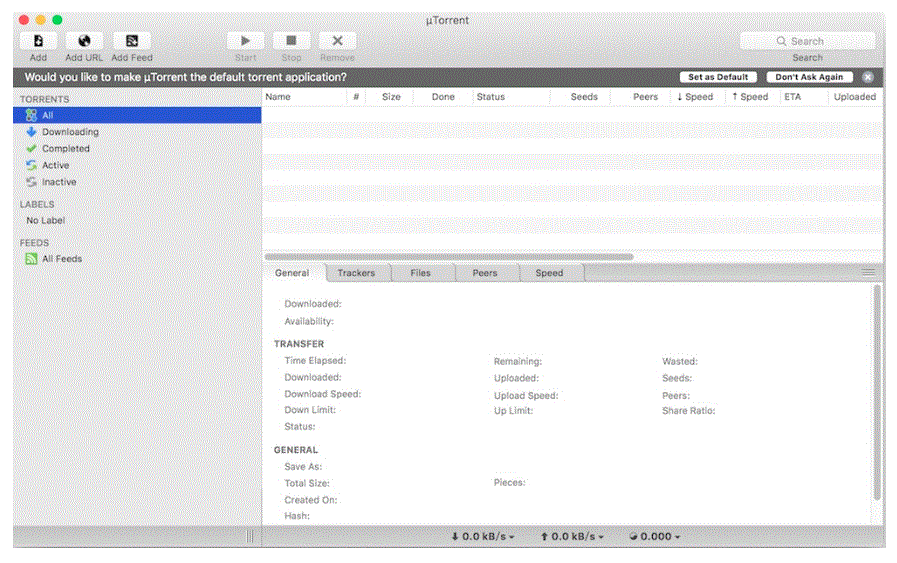The width and height of the screenshot is (897, 563).
Task: Click the magnifier icon in Search
Action: [x=781, y=41]
